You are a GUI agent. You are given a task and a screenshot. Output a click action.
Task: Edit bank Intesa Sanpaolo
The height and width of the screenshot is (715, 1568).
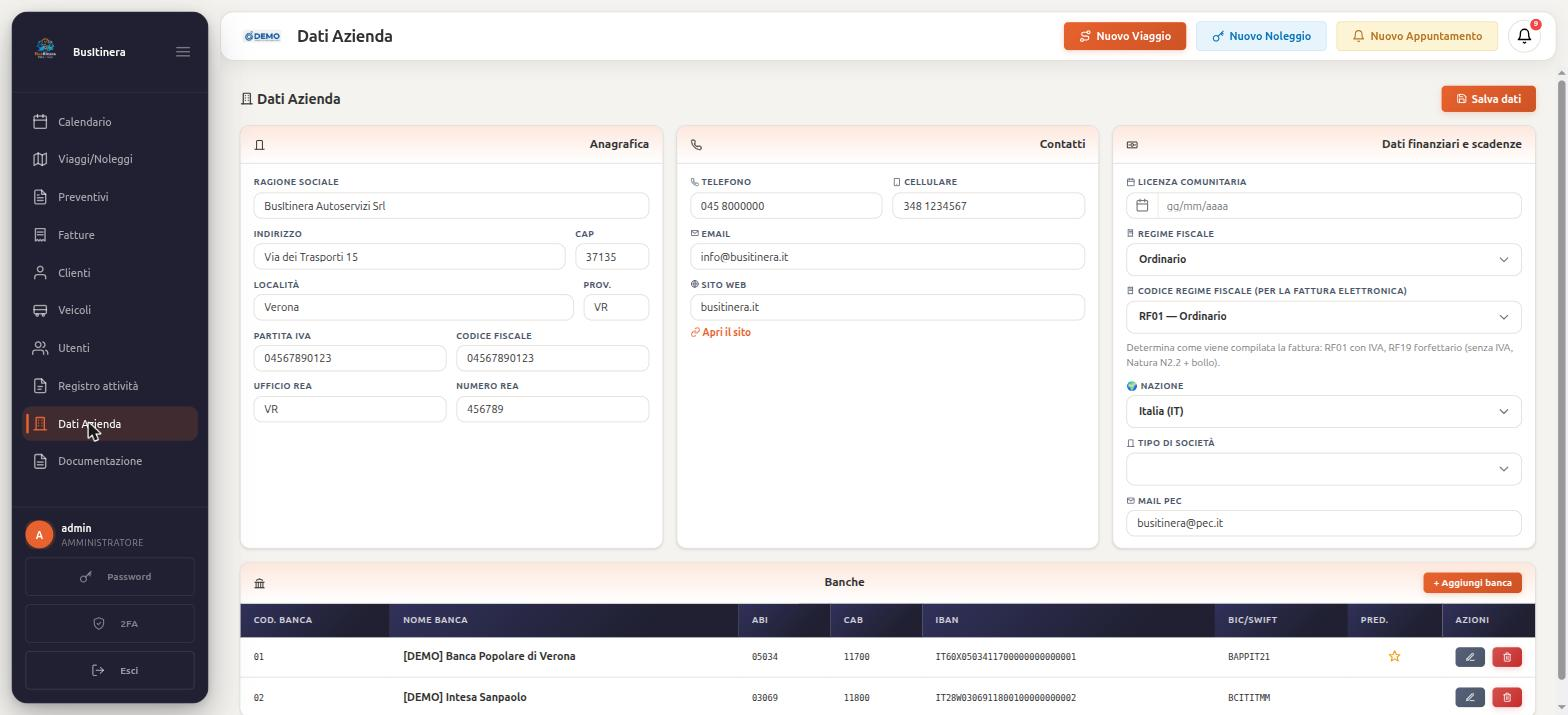1469,697
